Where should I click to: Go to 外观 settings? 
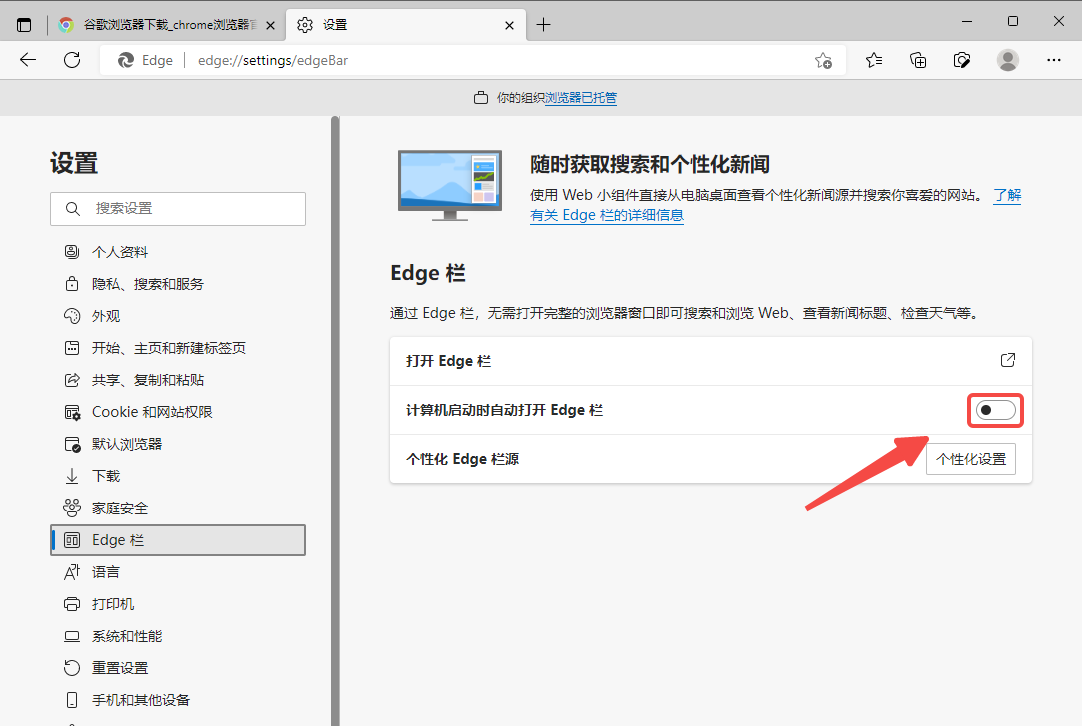(106, 316)
